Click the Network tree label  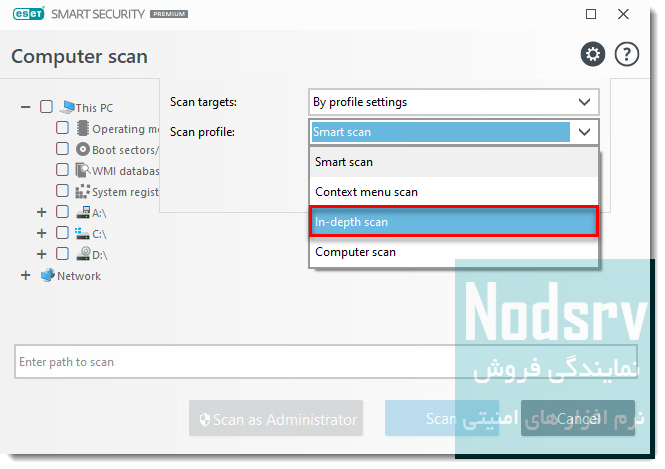pyautogui.click(x=79, y=276)
